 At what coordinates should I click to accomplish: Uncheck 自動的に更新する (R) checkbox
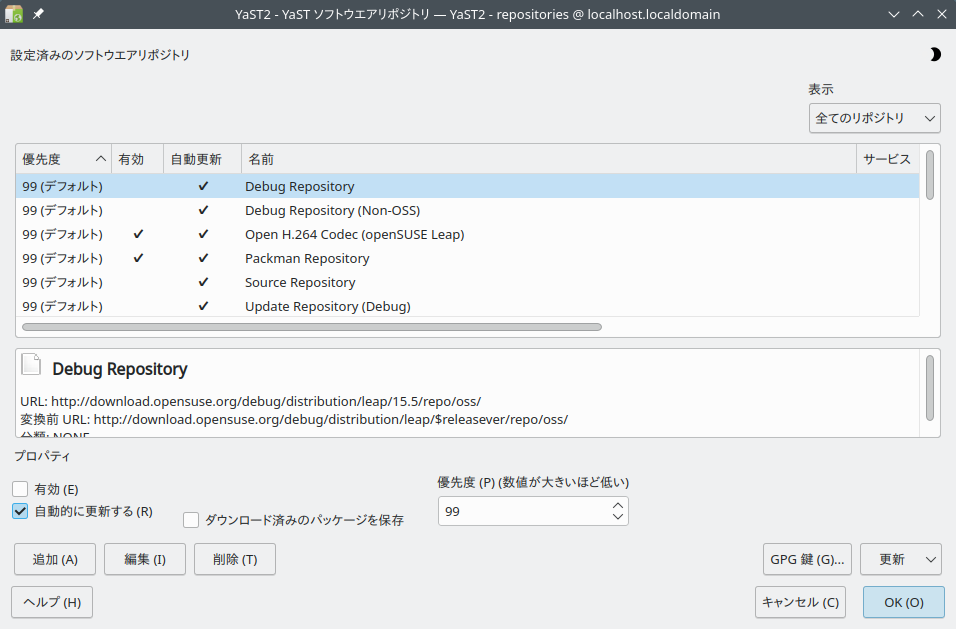[20, 511]
